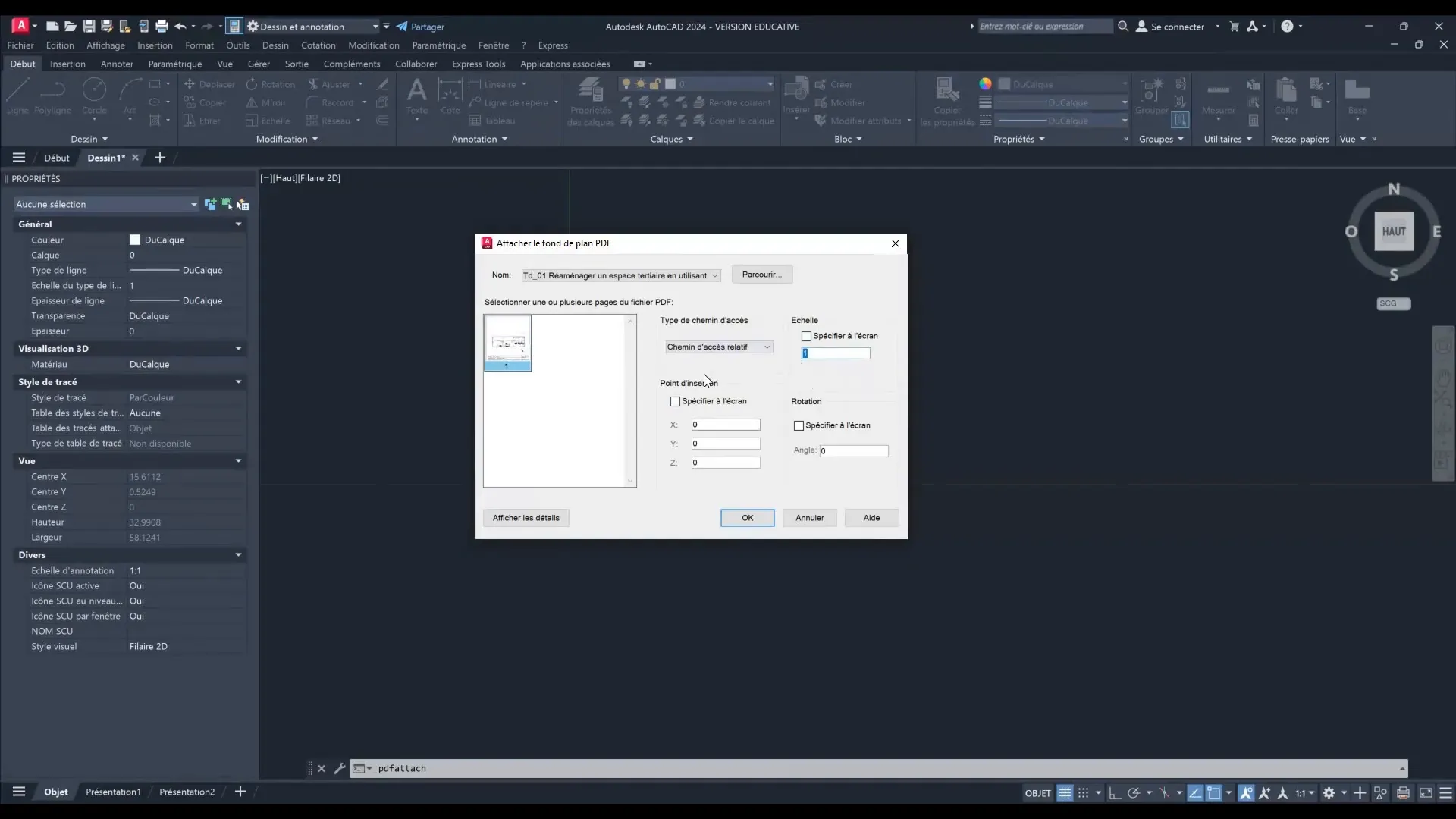Click the Mesurer tool
This screenshot has width=1456, height=819.
(1218, 96)
